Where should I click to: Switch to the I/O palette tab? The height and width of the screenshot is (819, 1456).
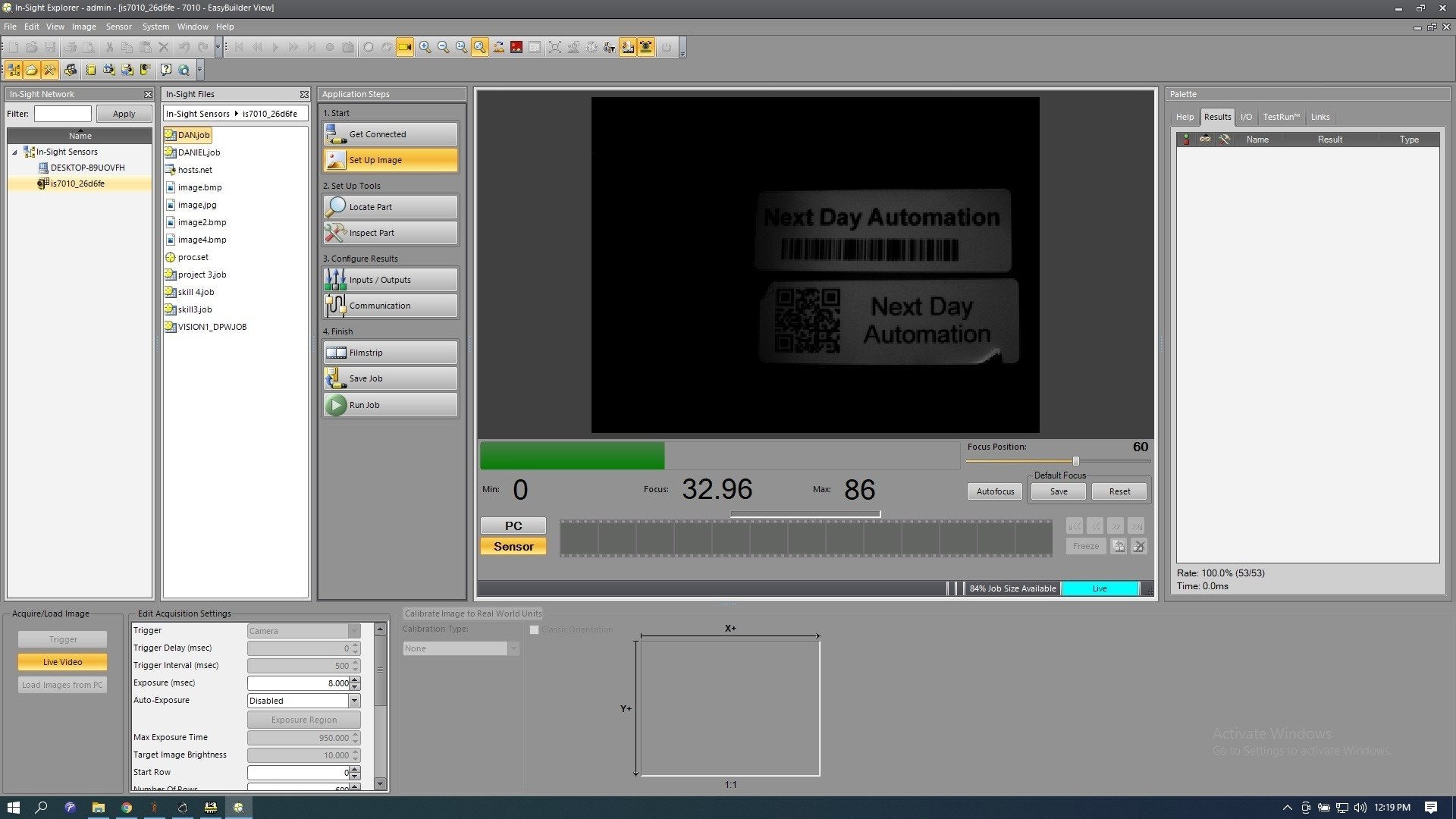click(1246, 117)
